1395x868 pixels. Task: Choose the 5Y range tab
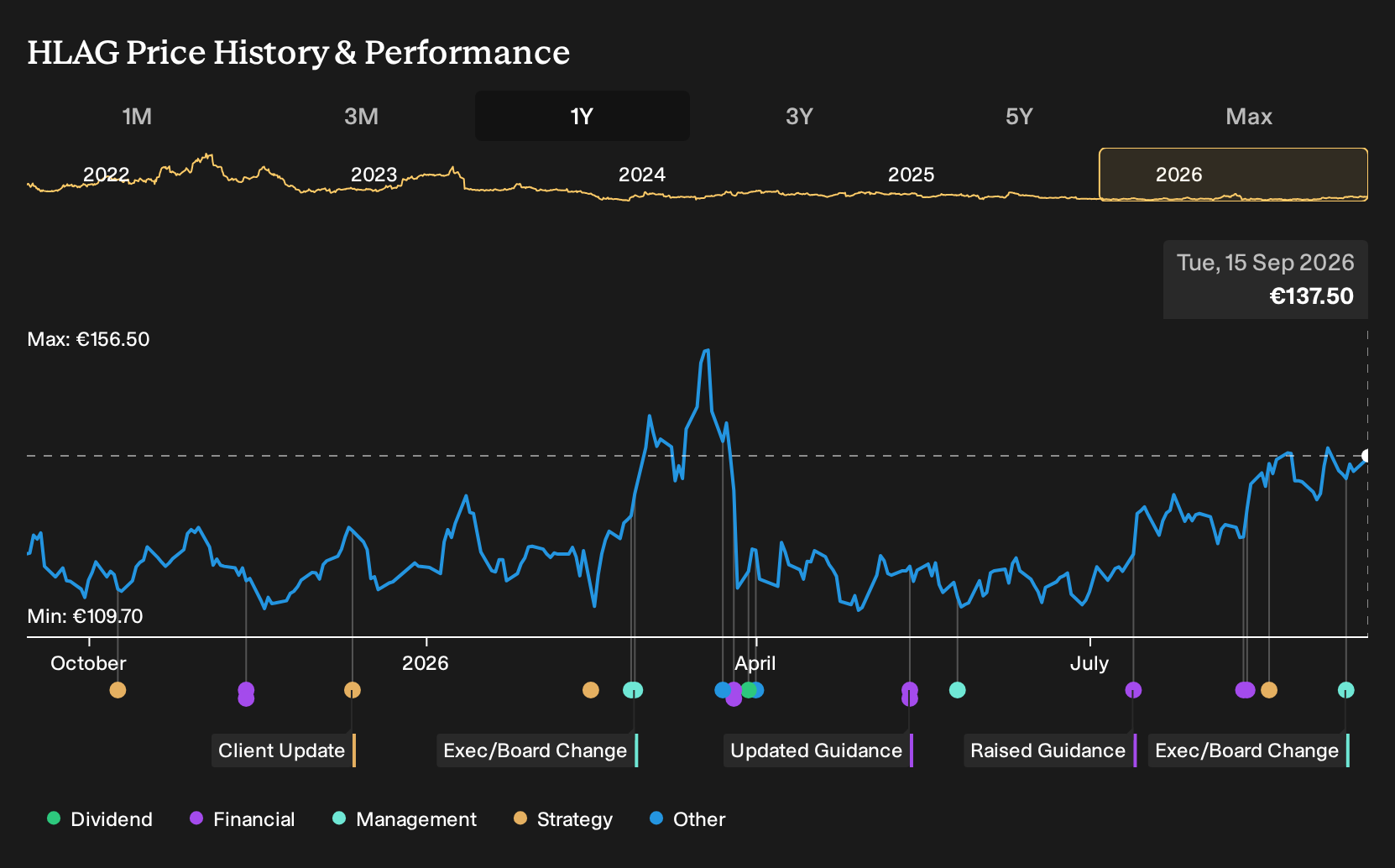click(x=1019, y=117)
